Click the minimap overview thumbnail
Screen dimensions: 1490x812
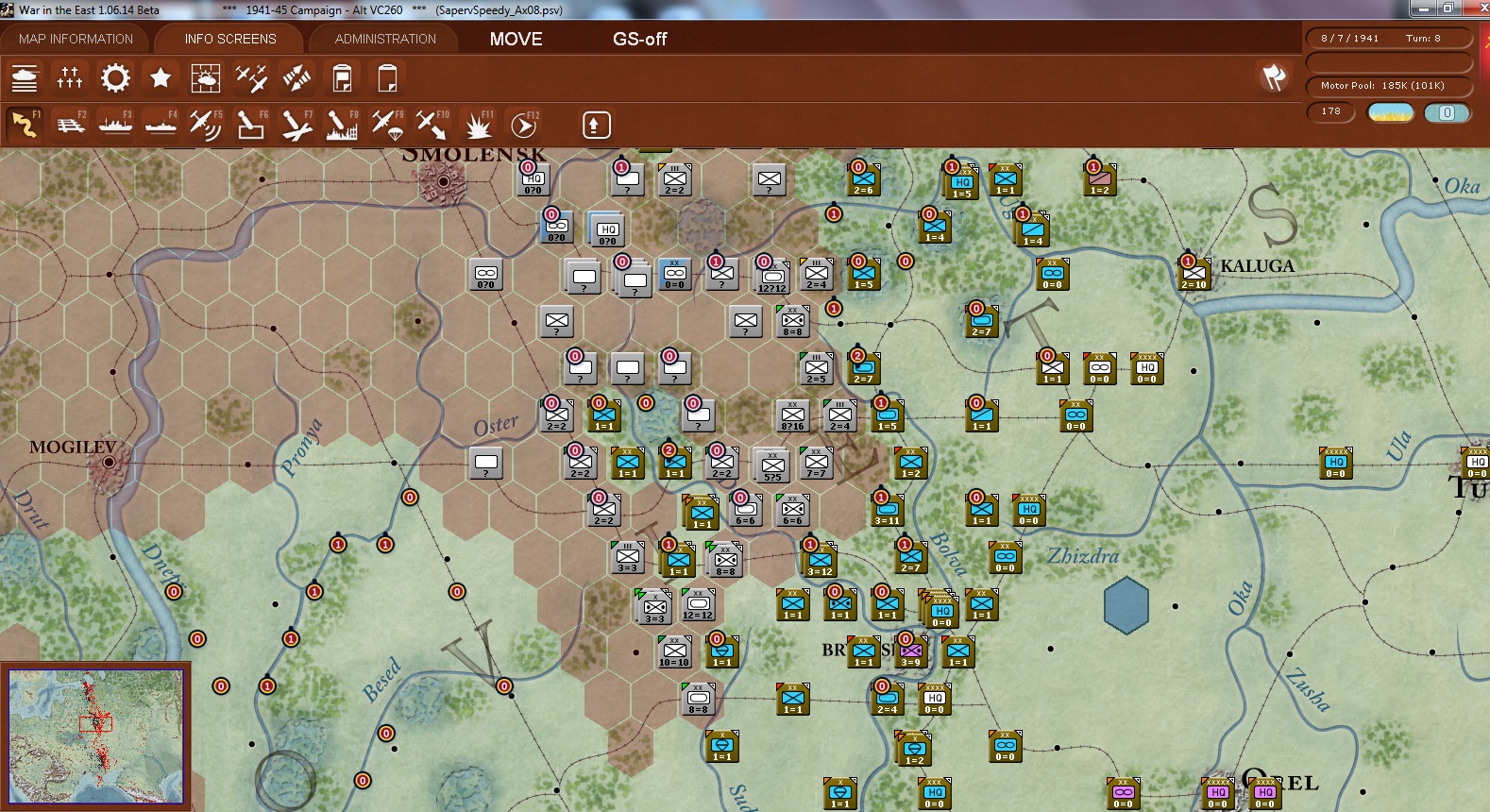(x=96, y=736)
